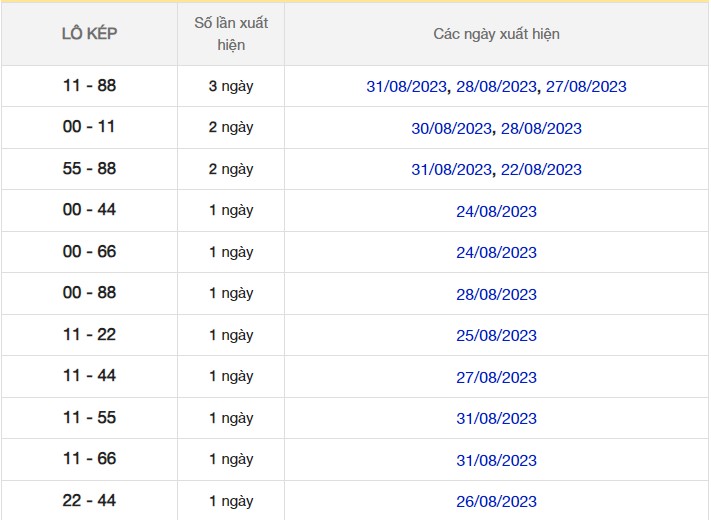This screenshot has width=711, height=520.
Task: Select 31/08/2023 in the 55 - 88 row
Action: (452, 170)
